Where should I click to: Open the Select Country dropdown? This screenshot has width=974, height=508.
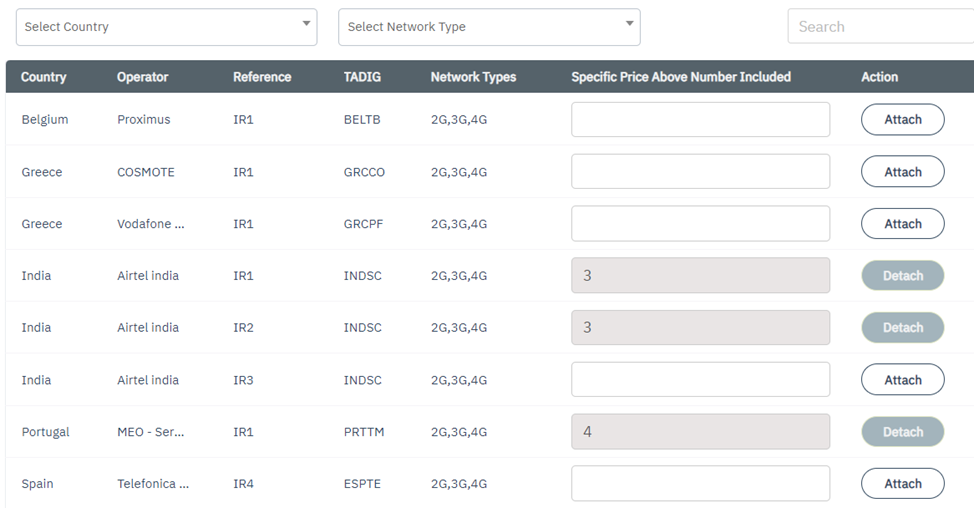166,27
